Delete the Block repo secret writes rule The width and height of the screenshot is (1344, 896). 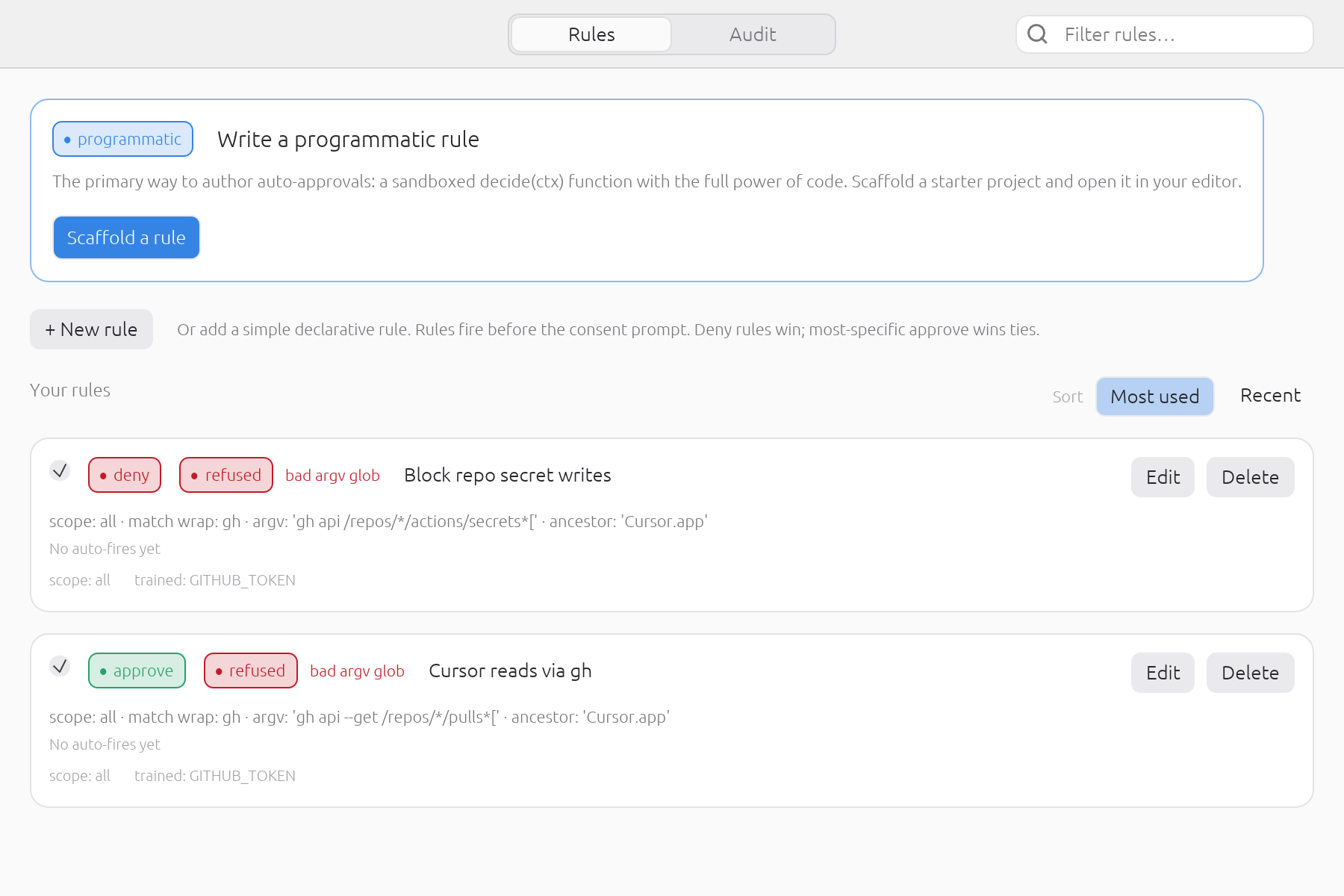point(1250,477)
